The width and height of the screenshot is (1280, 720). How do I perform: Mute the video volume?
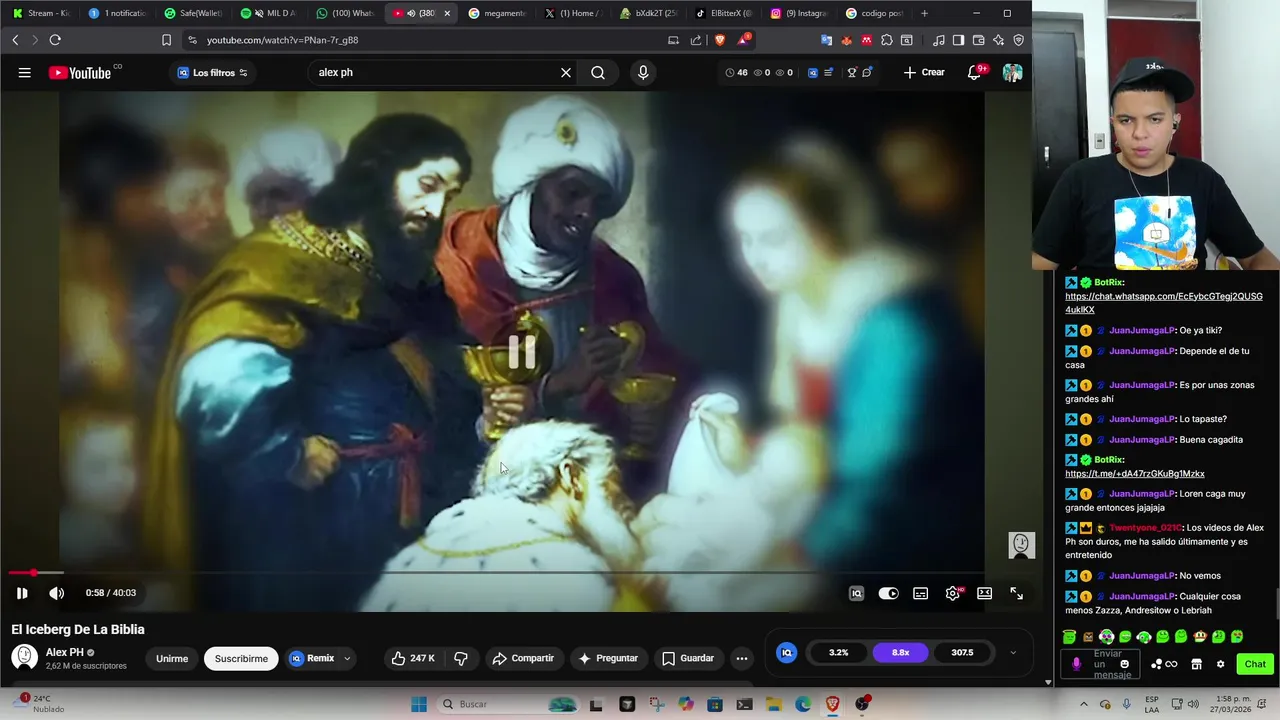click(57, 593)
